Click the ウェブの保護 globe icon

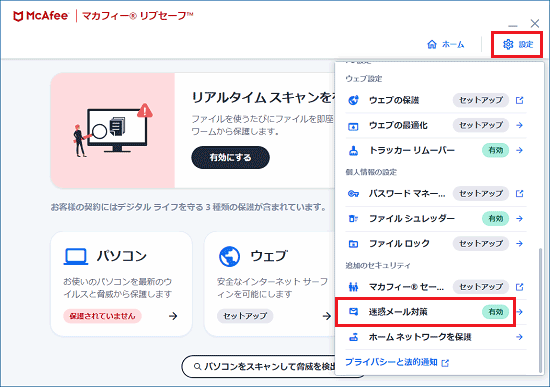point(353,100)
